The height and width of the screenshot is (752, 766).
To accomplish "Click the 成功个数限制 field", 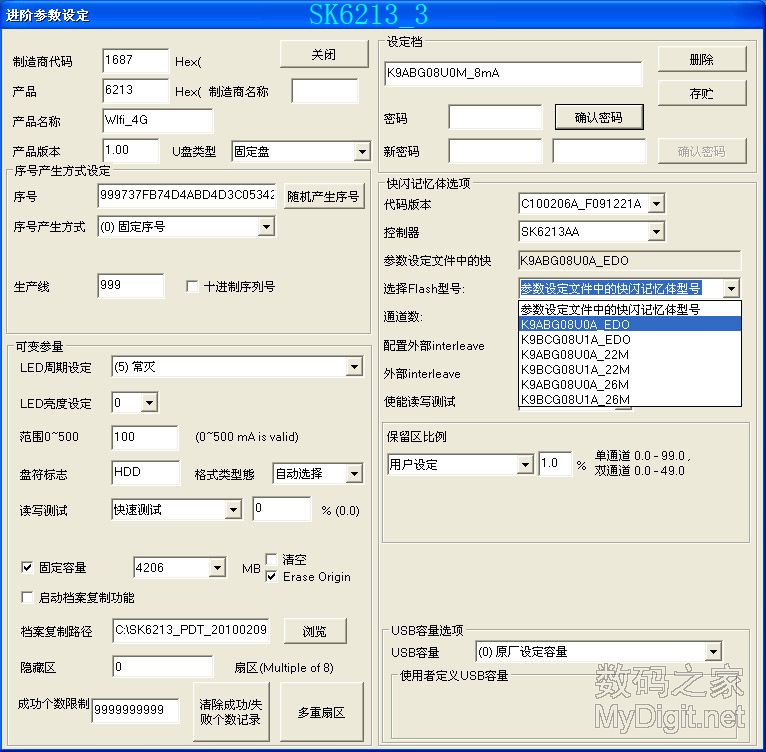I will [135, 710].
